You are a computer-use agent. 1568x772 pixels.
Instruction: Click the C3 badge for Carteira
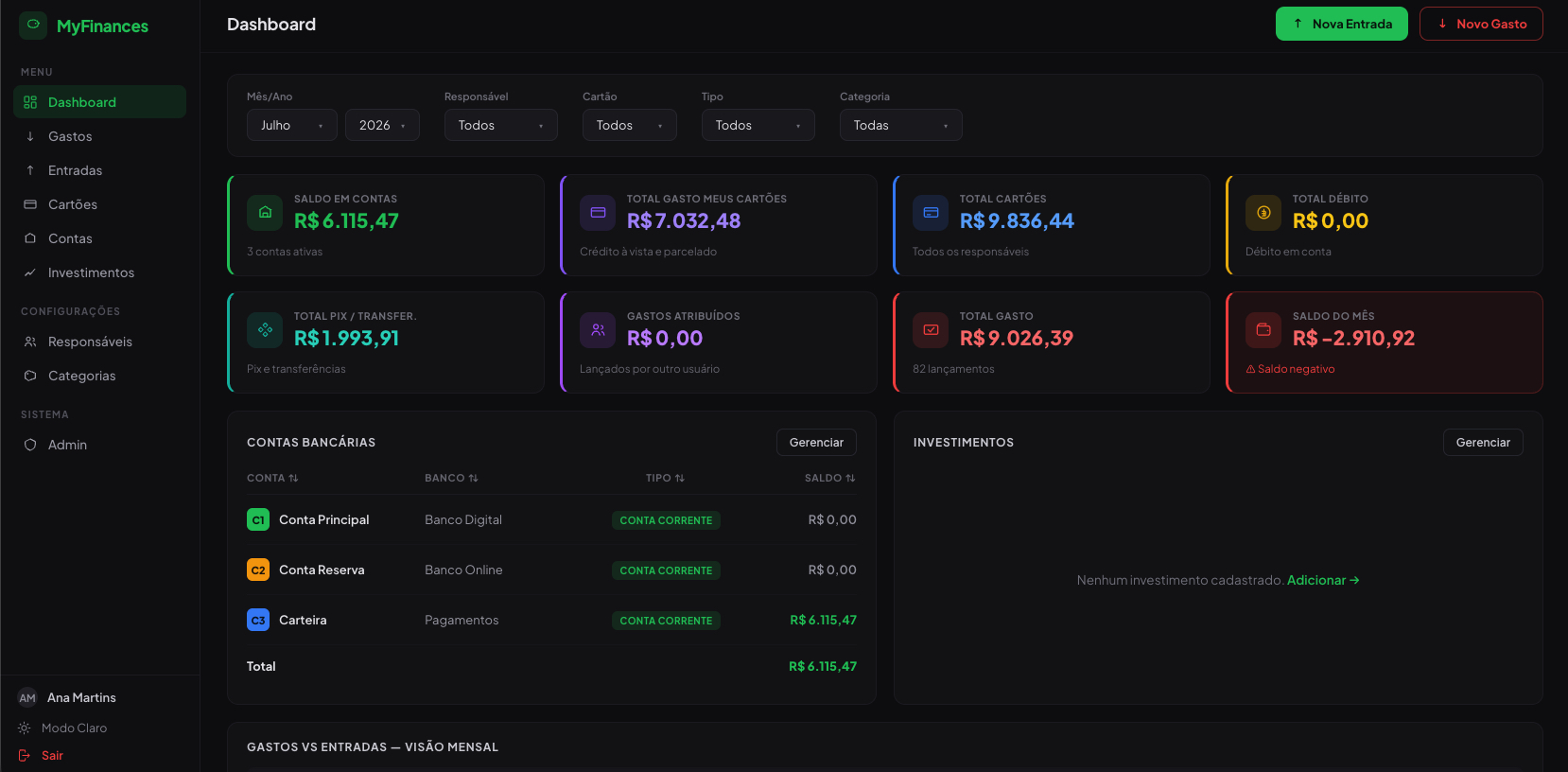[258, 620]
